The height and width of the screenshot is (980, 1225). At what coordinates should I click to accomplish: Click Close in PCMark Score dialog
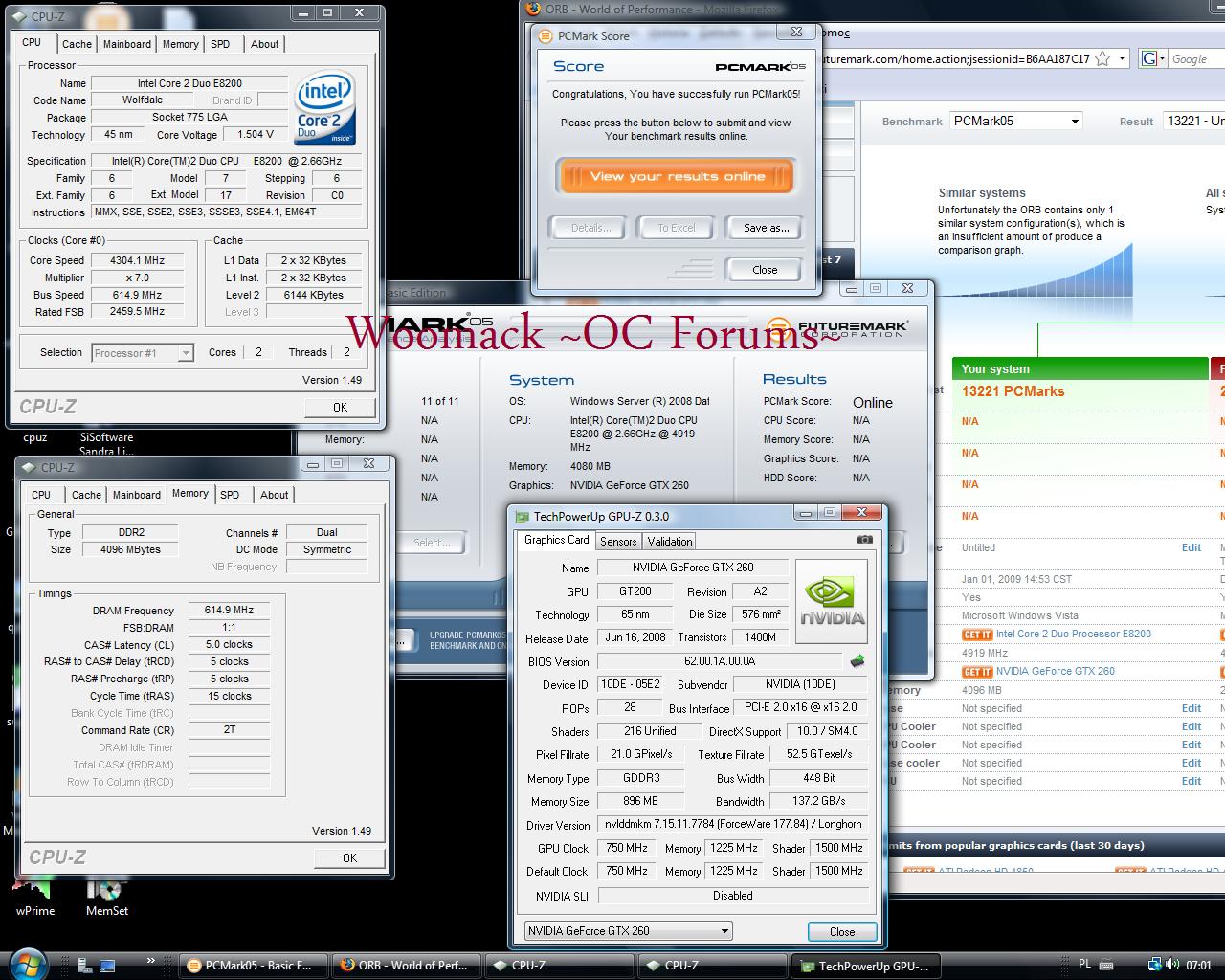tap(765, 270)
